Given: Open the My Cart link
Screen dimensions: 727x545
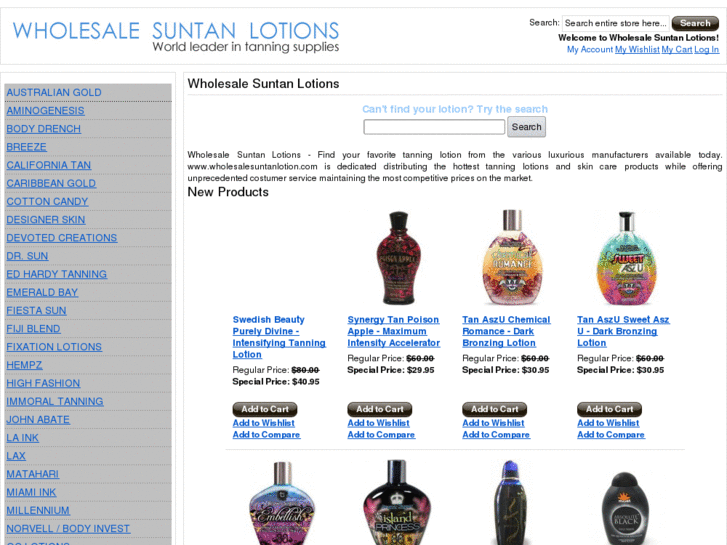Looking at the screenshot, I should pos(676,50).
